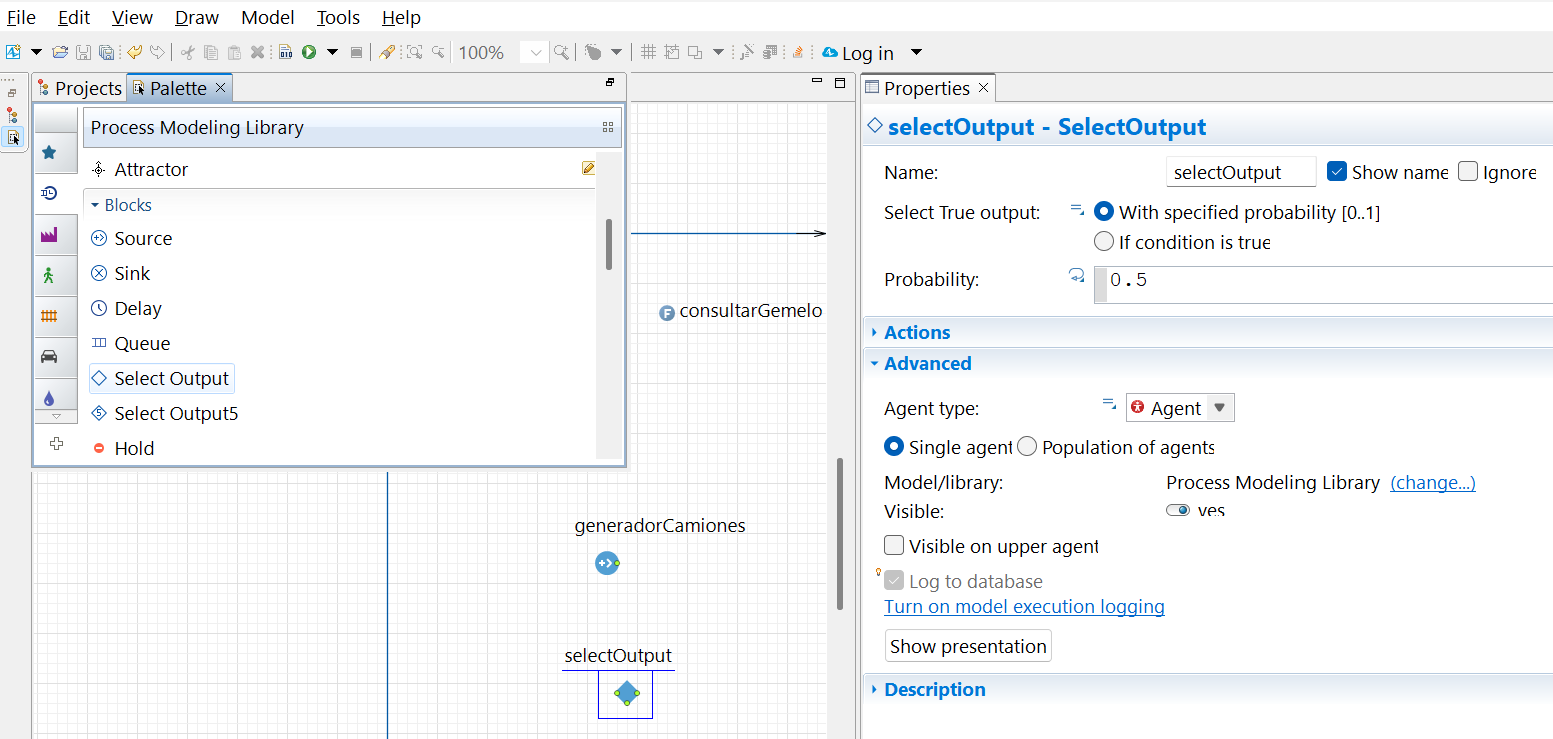Select the Sink block in the palette
1553x739 pixels.
pyautogui.click(x=120, y=274)
